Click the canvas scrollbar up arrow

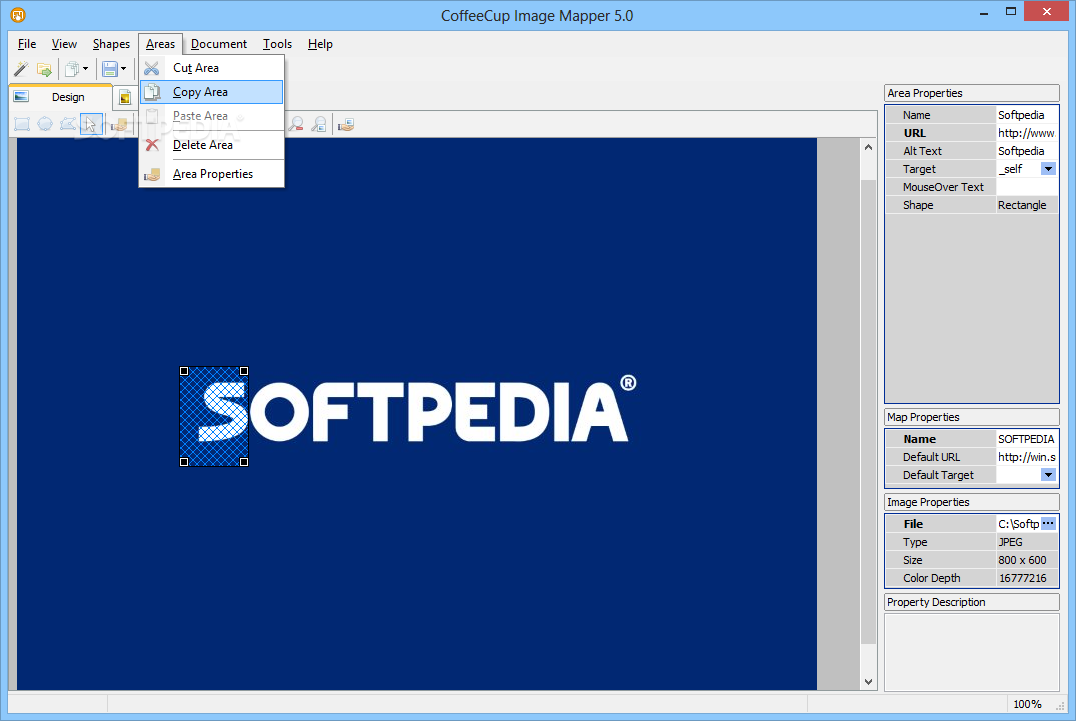point(868,147)
